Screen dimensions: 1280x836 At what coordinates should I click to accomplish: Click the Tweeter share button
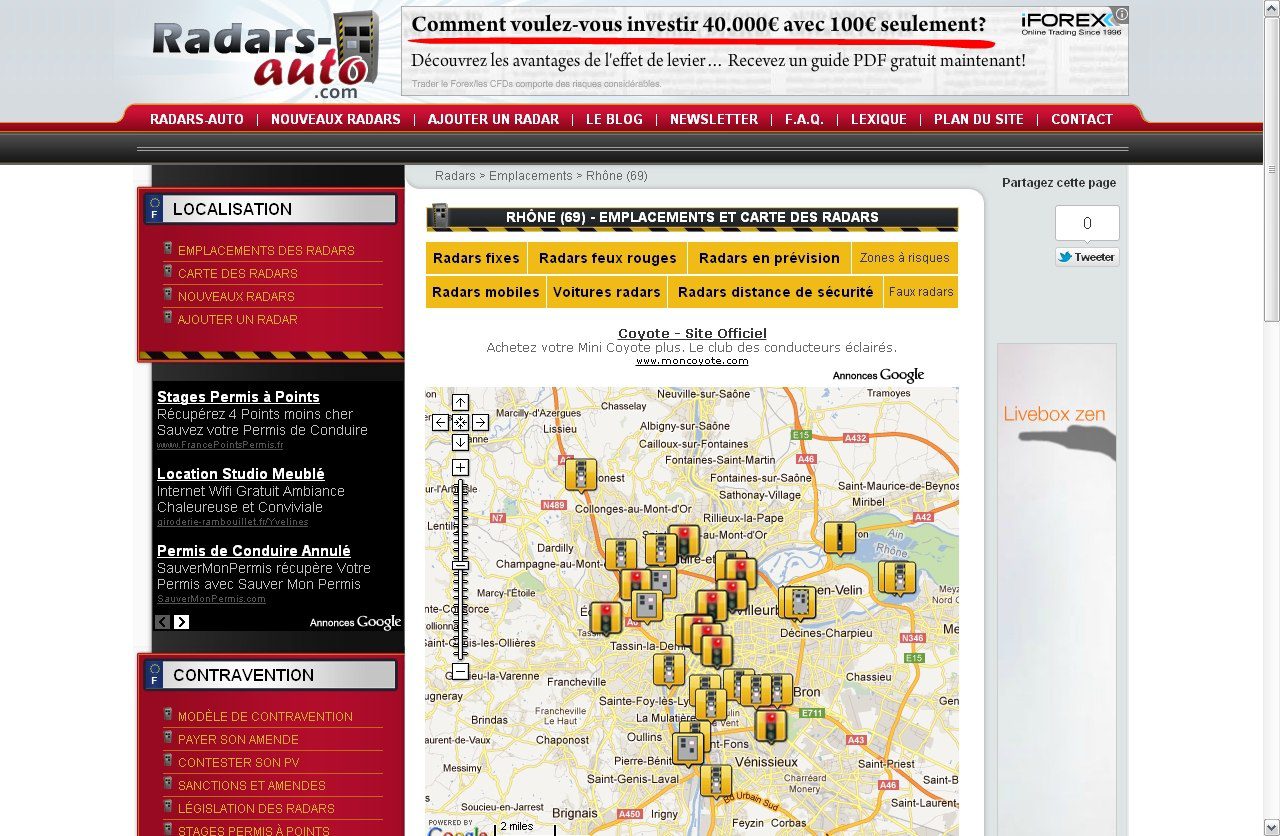[1087, 257]
